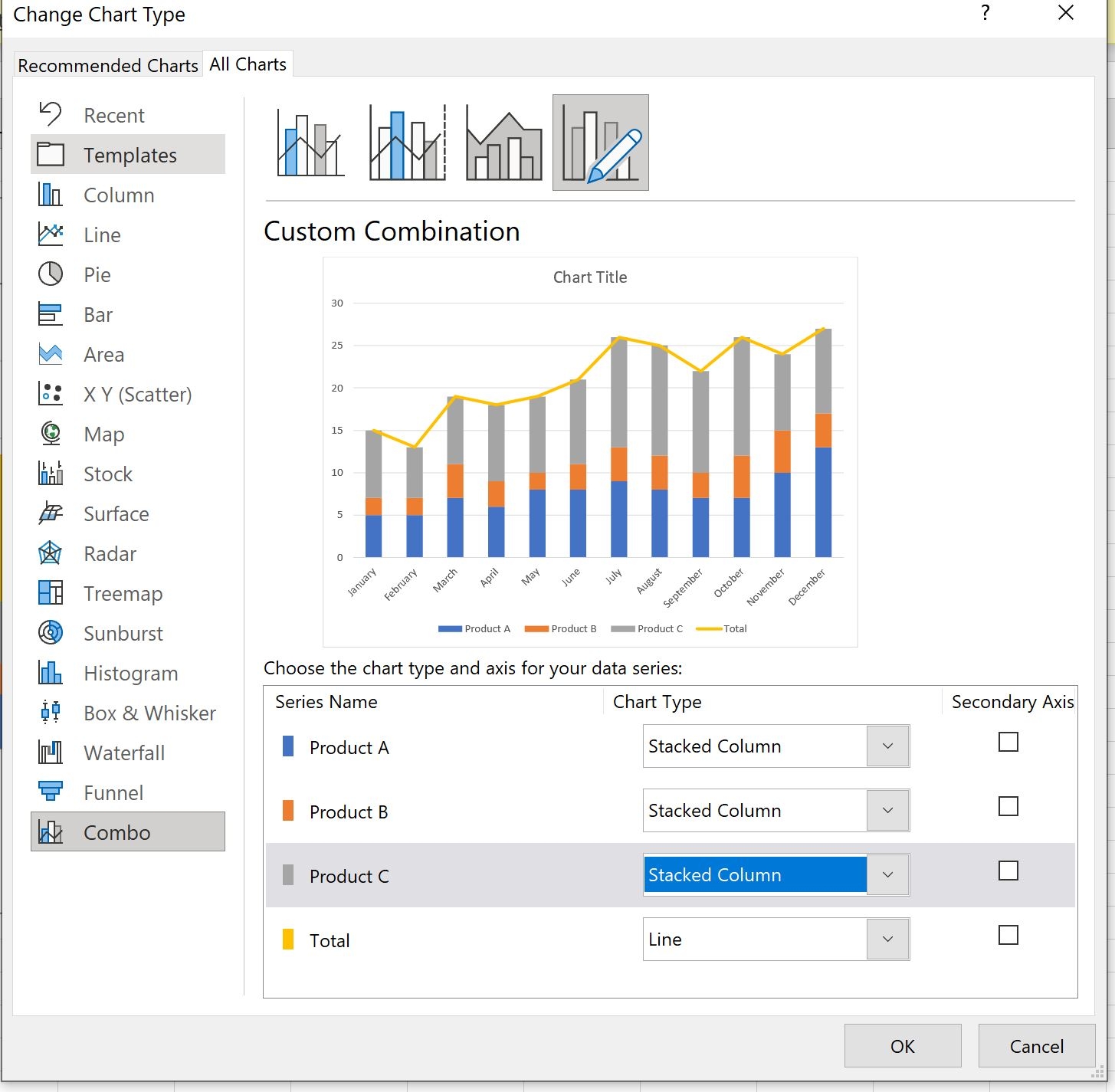Screen dimensions: 1115x1092
Task: Open Product A's Stacked Column dropdown
Action: [887, 746]
